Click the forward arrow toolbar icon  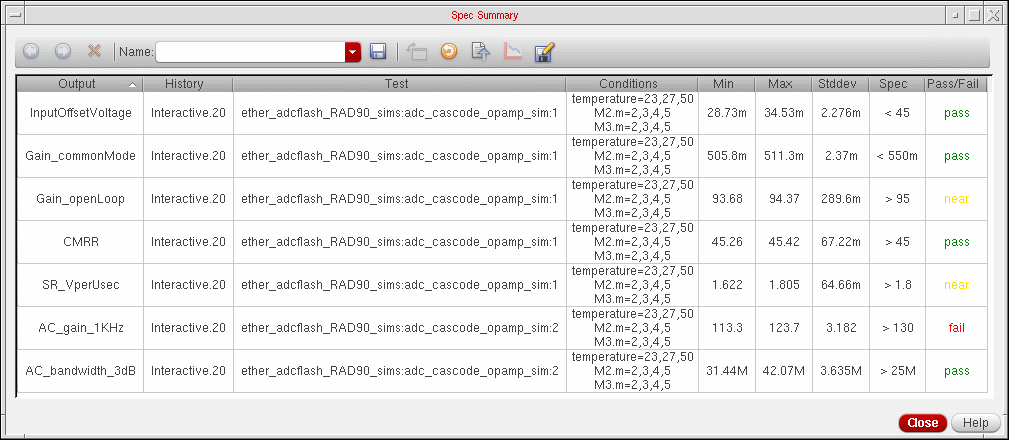[62, 51]
